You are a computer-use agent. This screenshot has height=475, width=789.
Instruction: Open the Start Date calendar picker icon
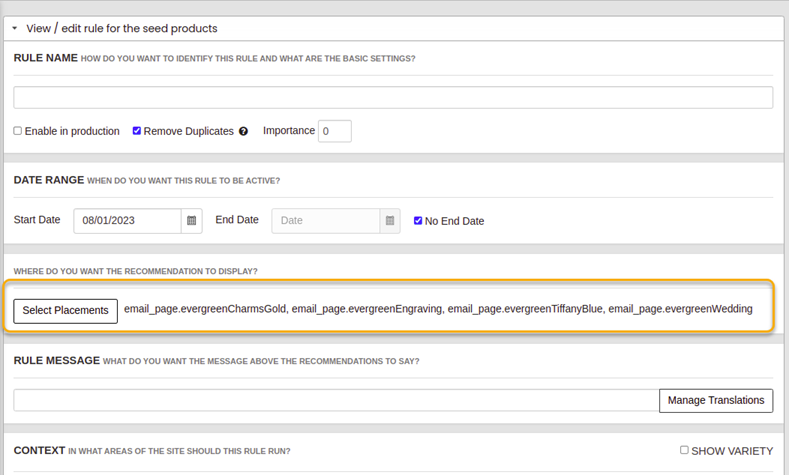click(192, 220)
